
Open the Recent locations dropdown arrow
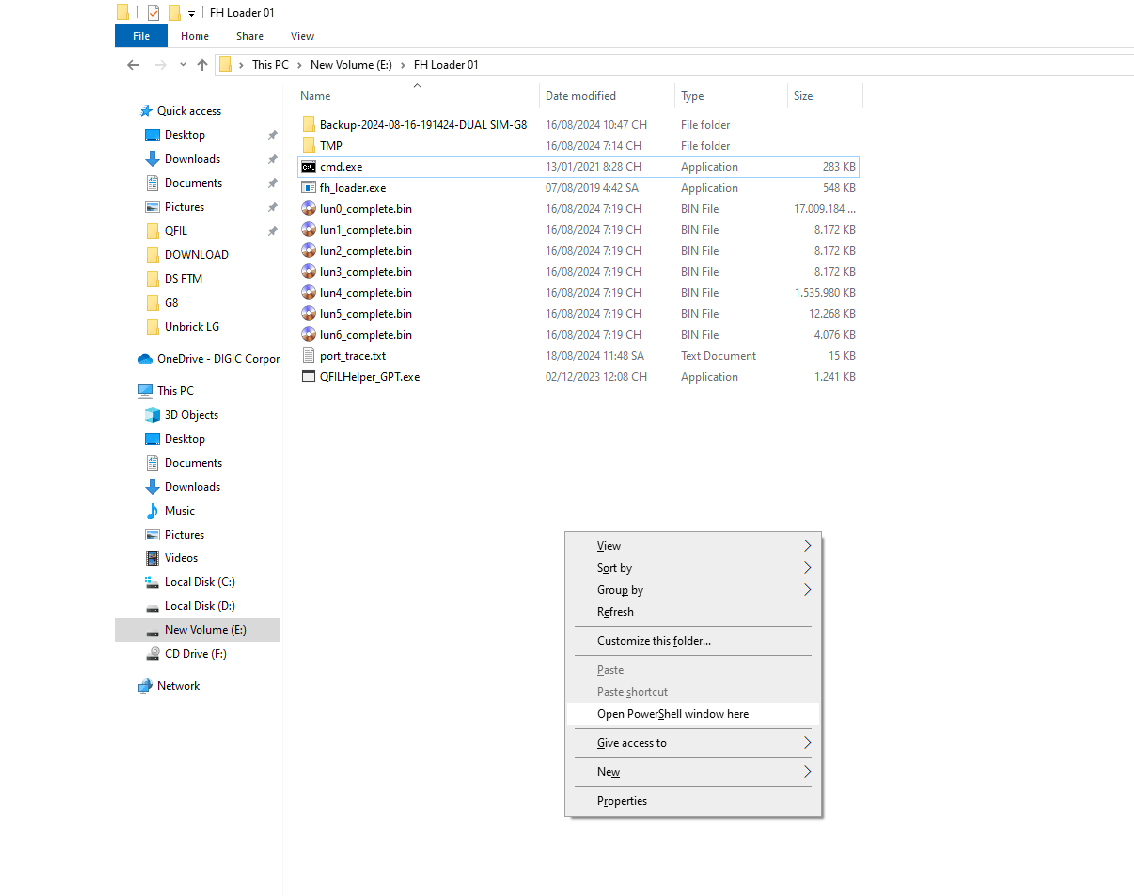click(182, 65)
